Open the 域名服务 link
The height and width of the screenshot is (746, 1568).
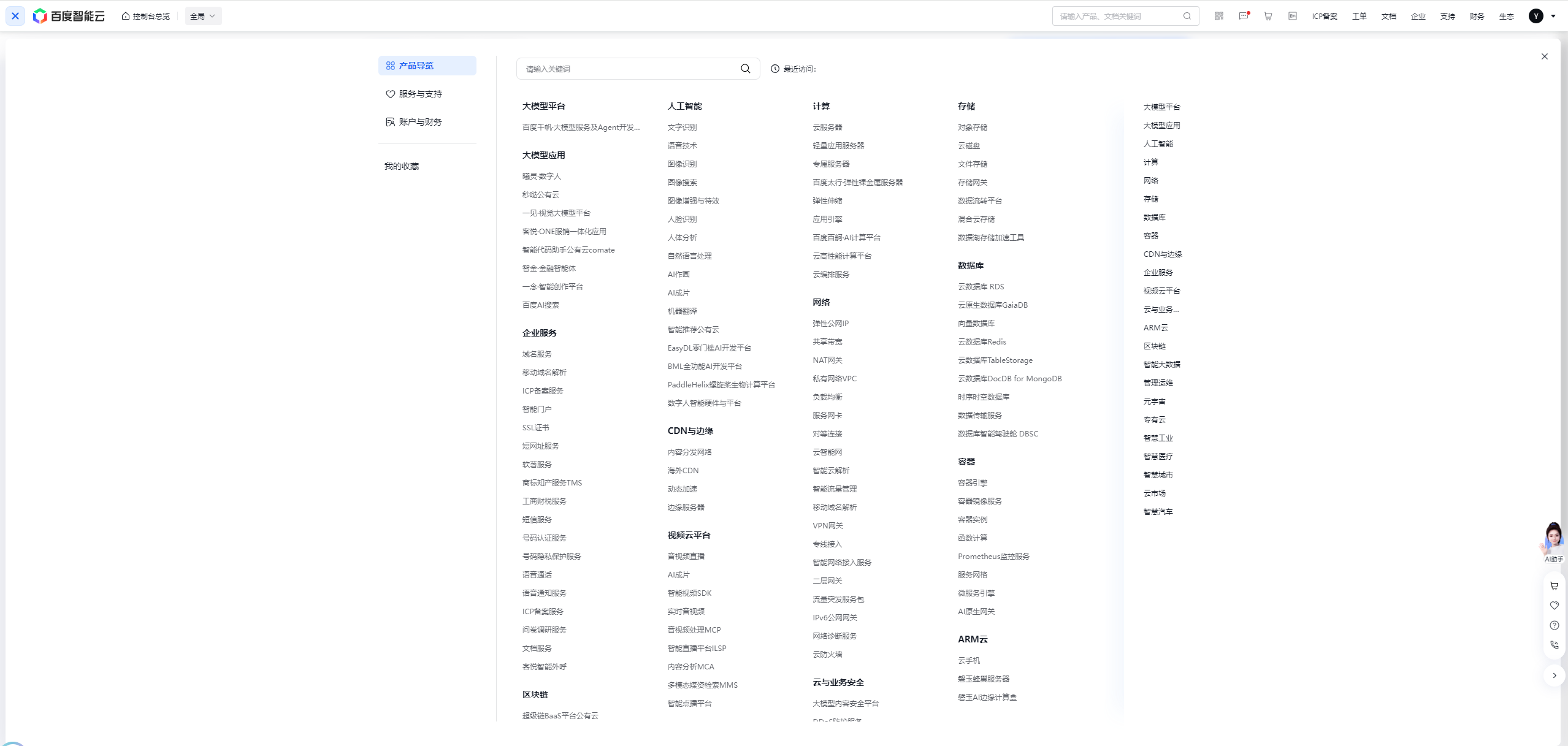point(537,354)
